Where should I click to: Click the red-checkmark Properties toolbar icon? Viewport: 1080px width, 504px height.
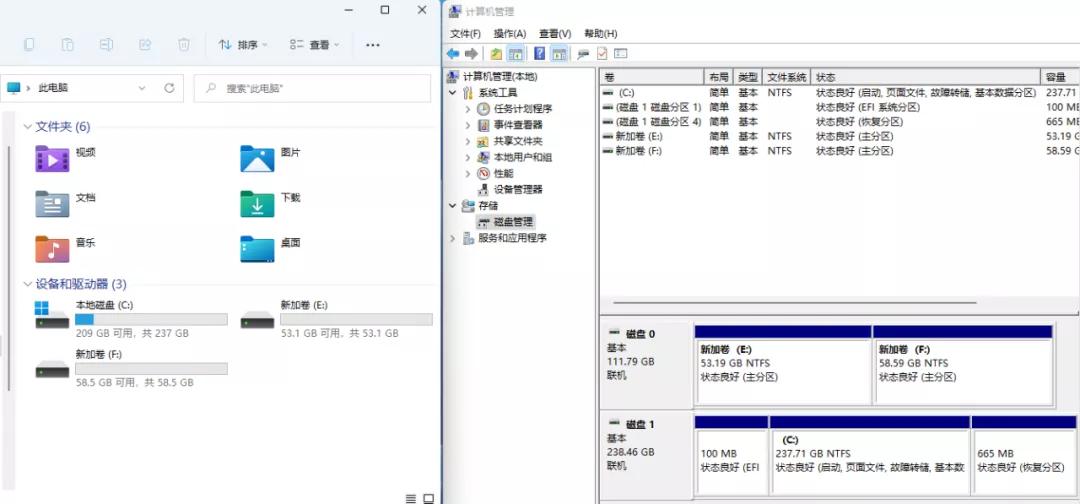click(x=602, y=54)
